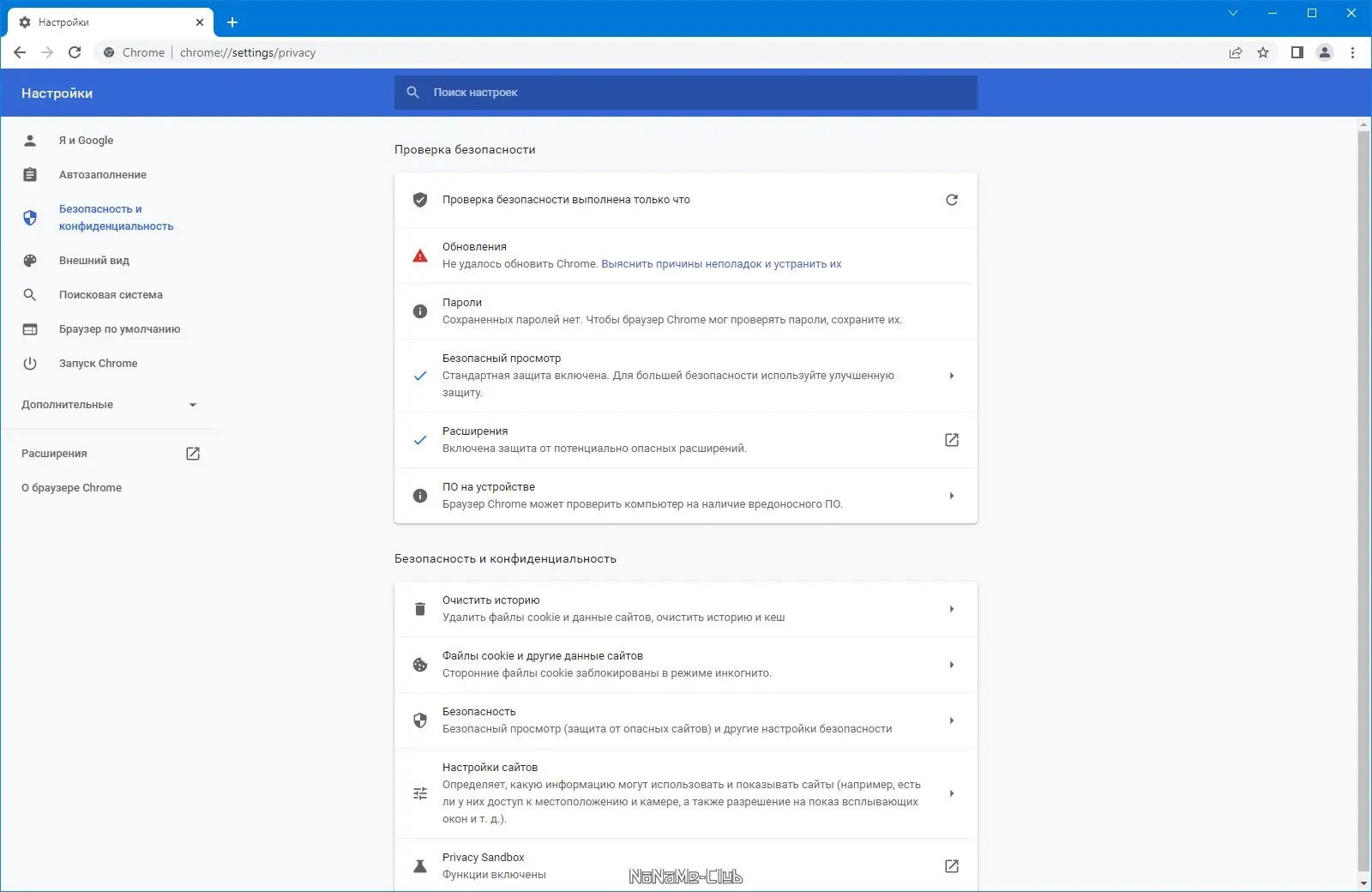
Task: Open the Chrome three-dot menu
Action: (x=1354, y=52)
